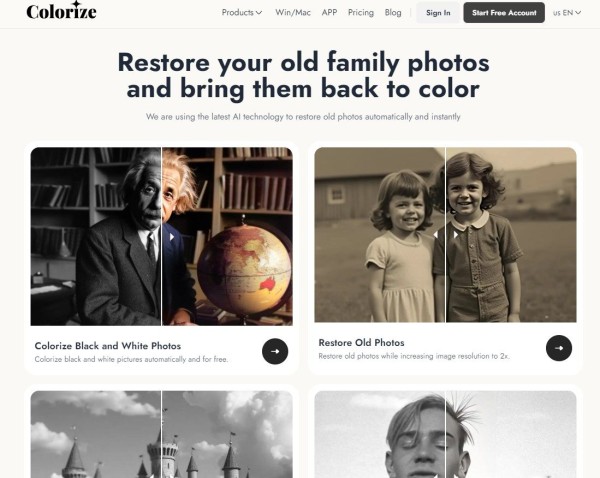Viewport: 600px width, 478px height.
Task: Click the Restore Old Photos title
Action: click(x=361, y=343)
